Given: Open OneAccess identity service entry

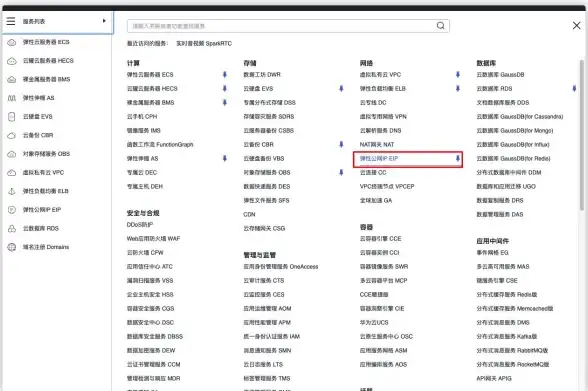Looking at the screenshot, I should pos(280,267).
